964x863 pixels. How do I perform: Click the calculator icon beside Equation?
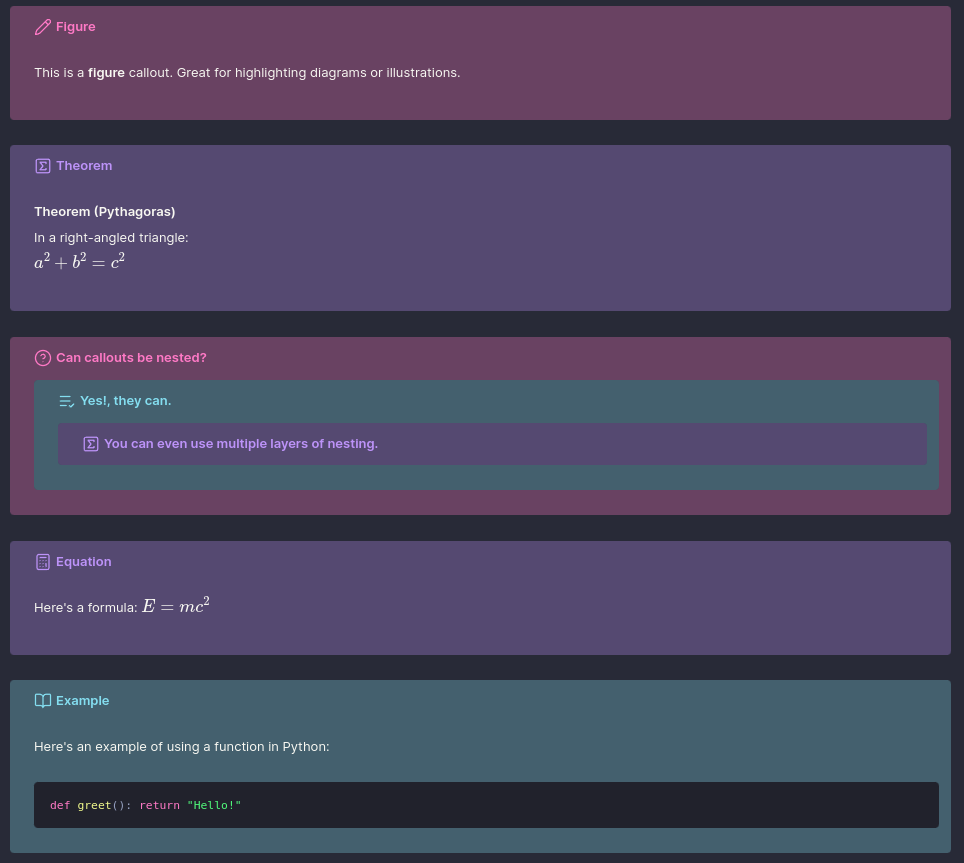(42, 562)
